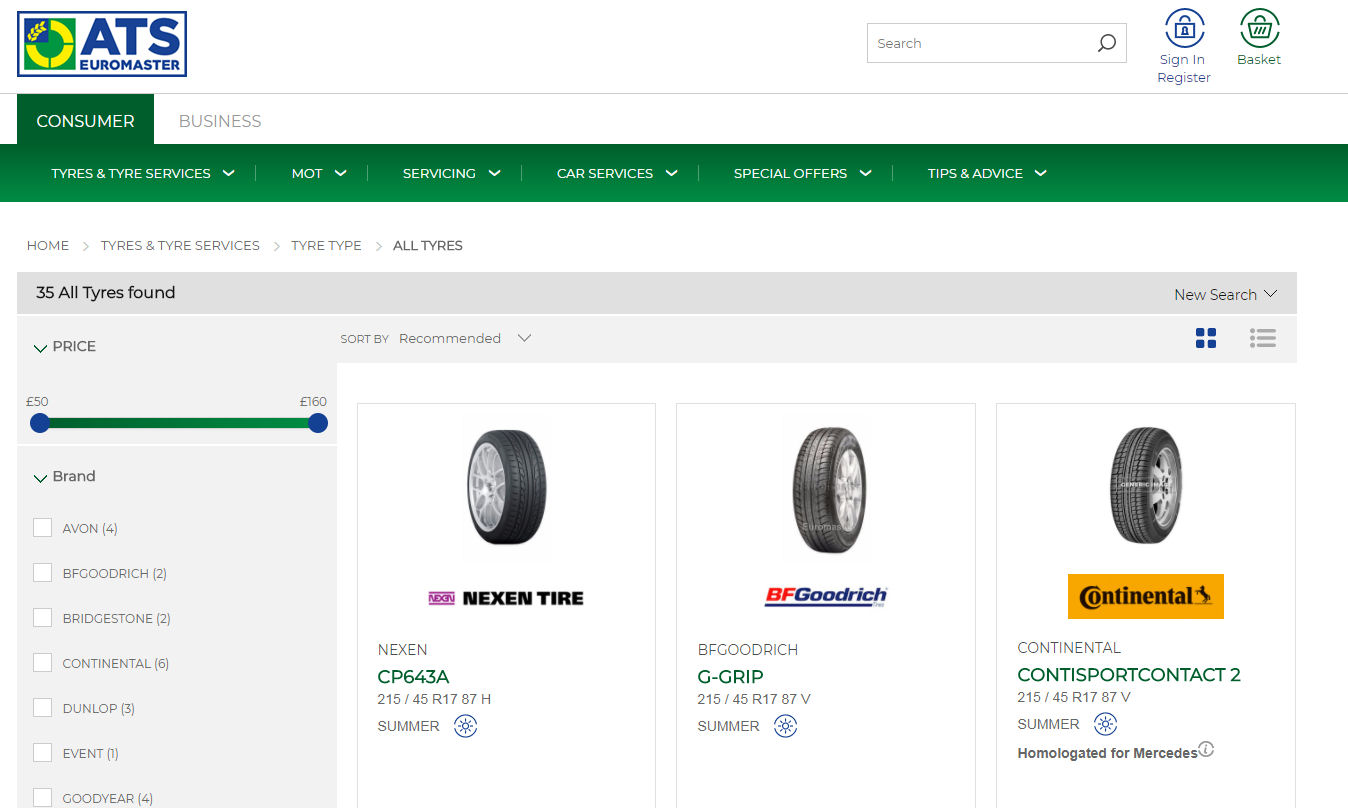This screenshot has width=1348, height=808.
Task: Expand the Servicing menu
Action: (451, 173)
